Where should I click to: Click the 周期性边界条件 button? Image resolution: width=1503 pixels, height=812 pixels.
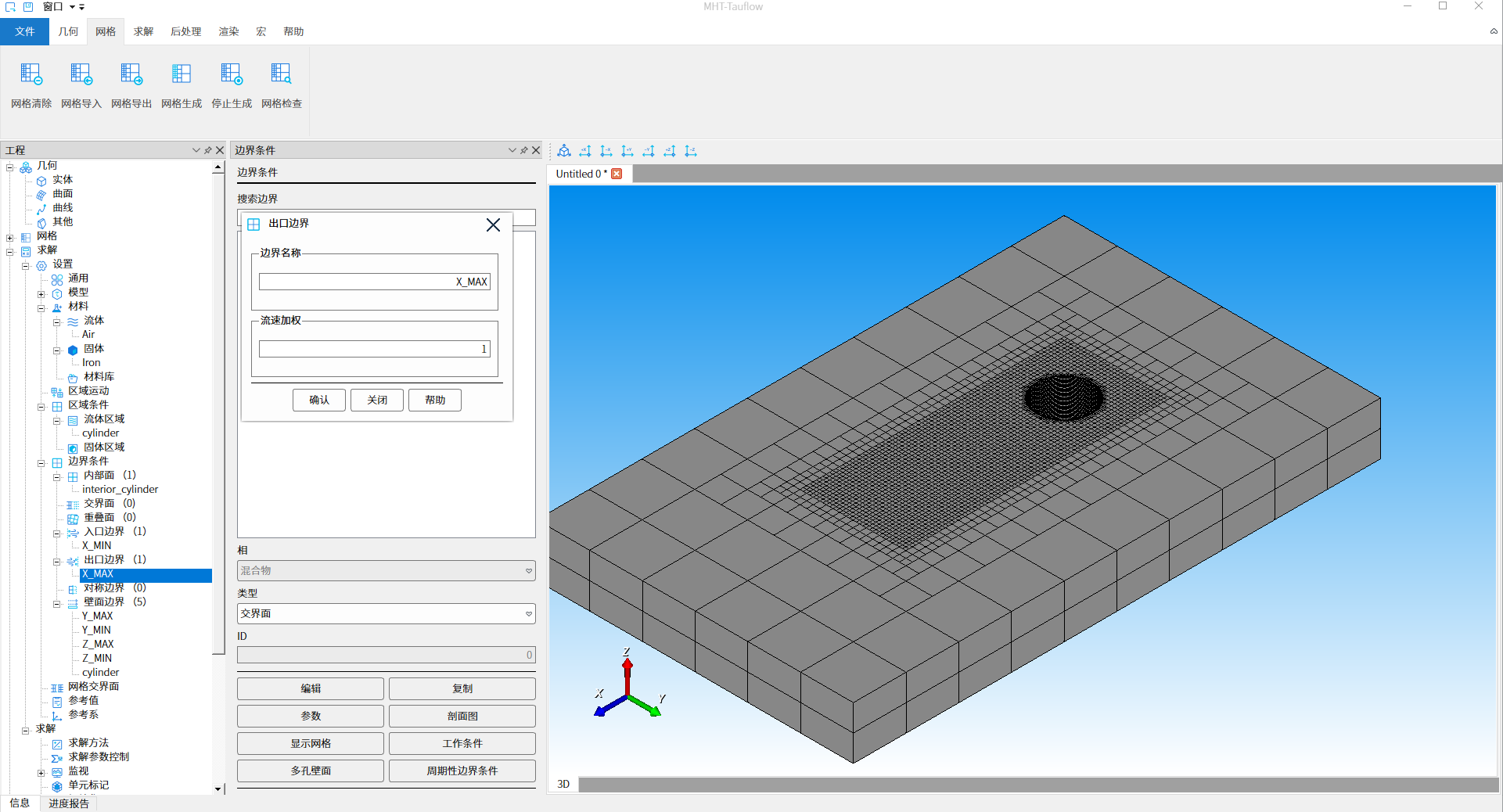tap(462, 771)
